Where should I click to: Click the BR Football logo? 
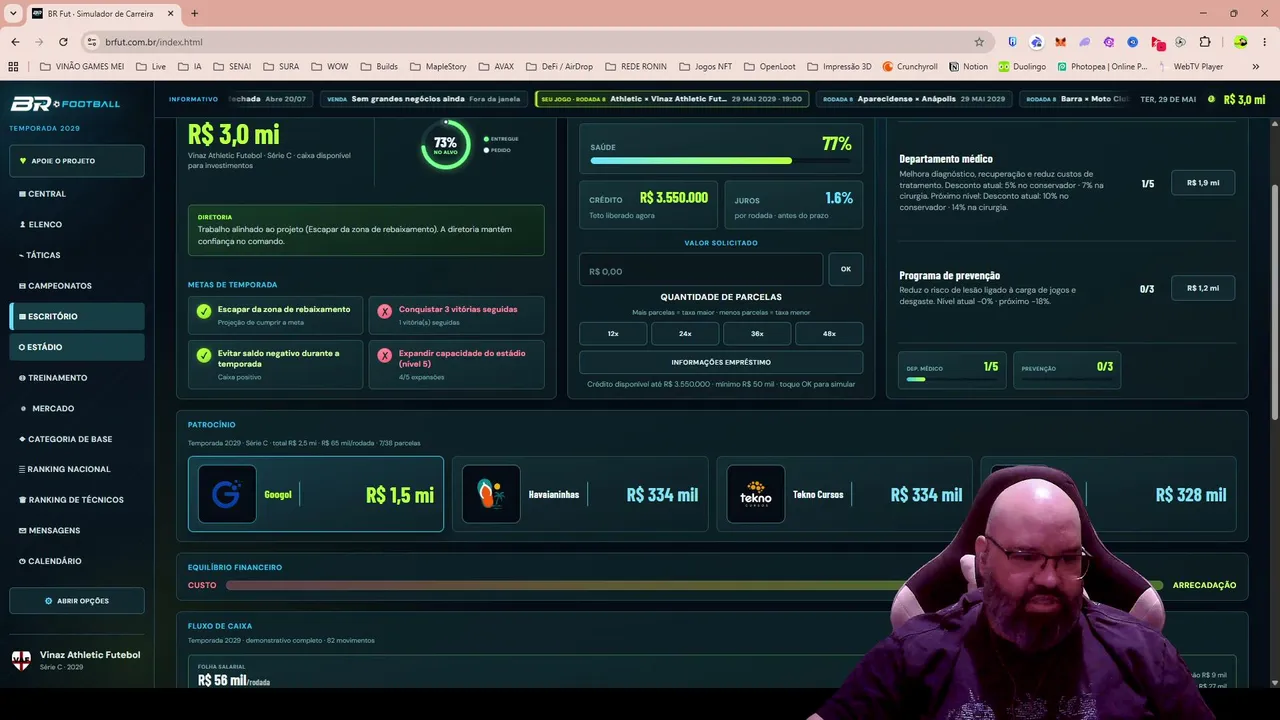[65, 104]
